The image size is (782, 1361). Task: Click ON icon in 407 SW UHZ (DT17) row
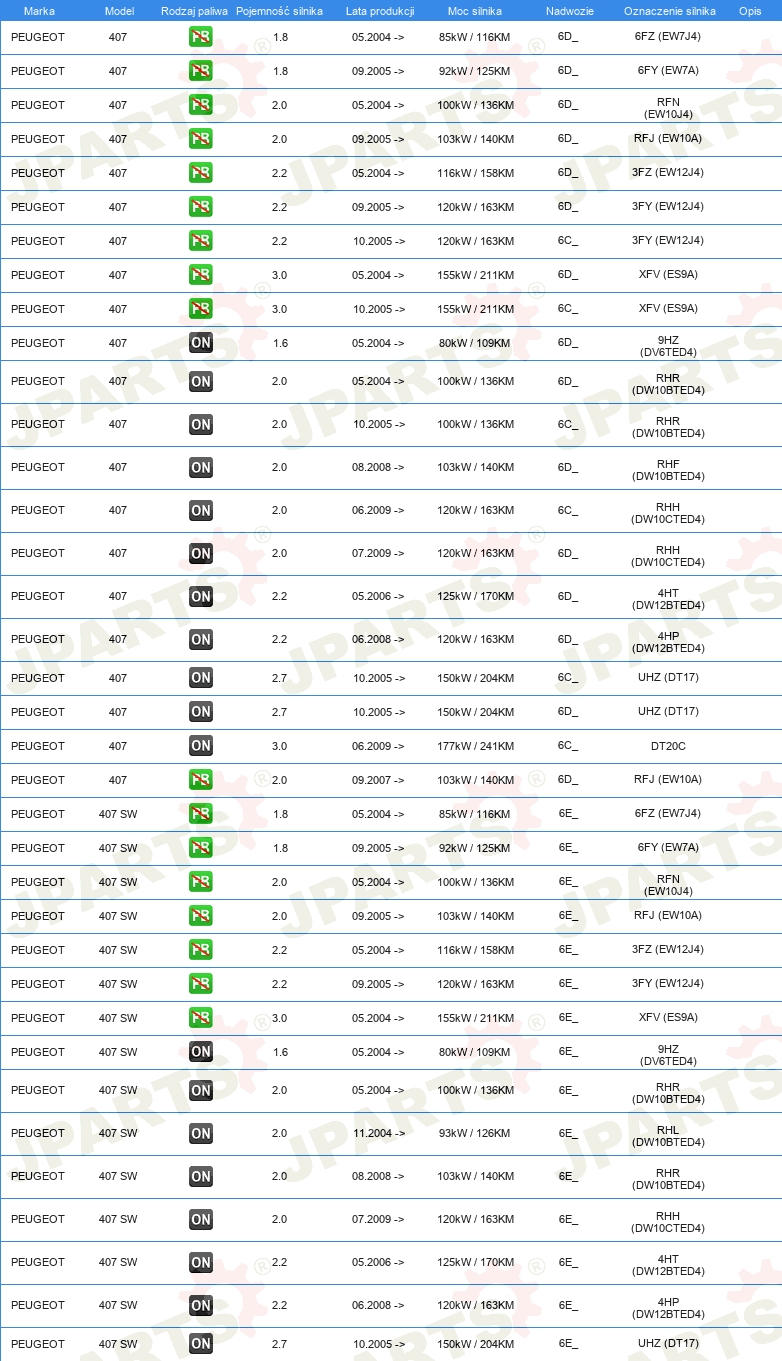coord(201,1344)
